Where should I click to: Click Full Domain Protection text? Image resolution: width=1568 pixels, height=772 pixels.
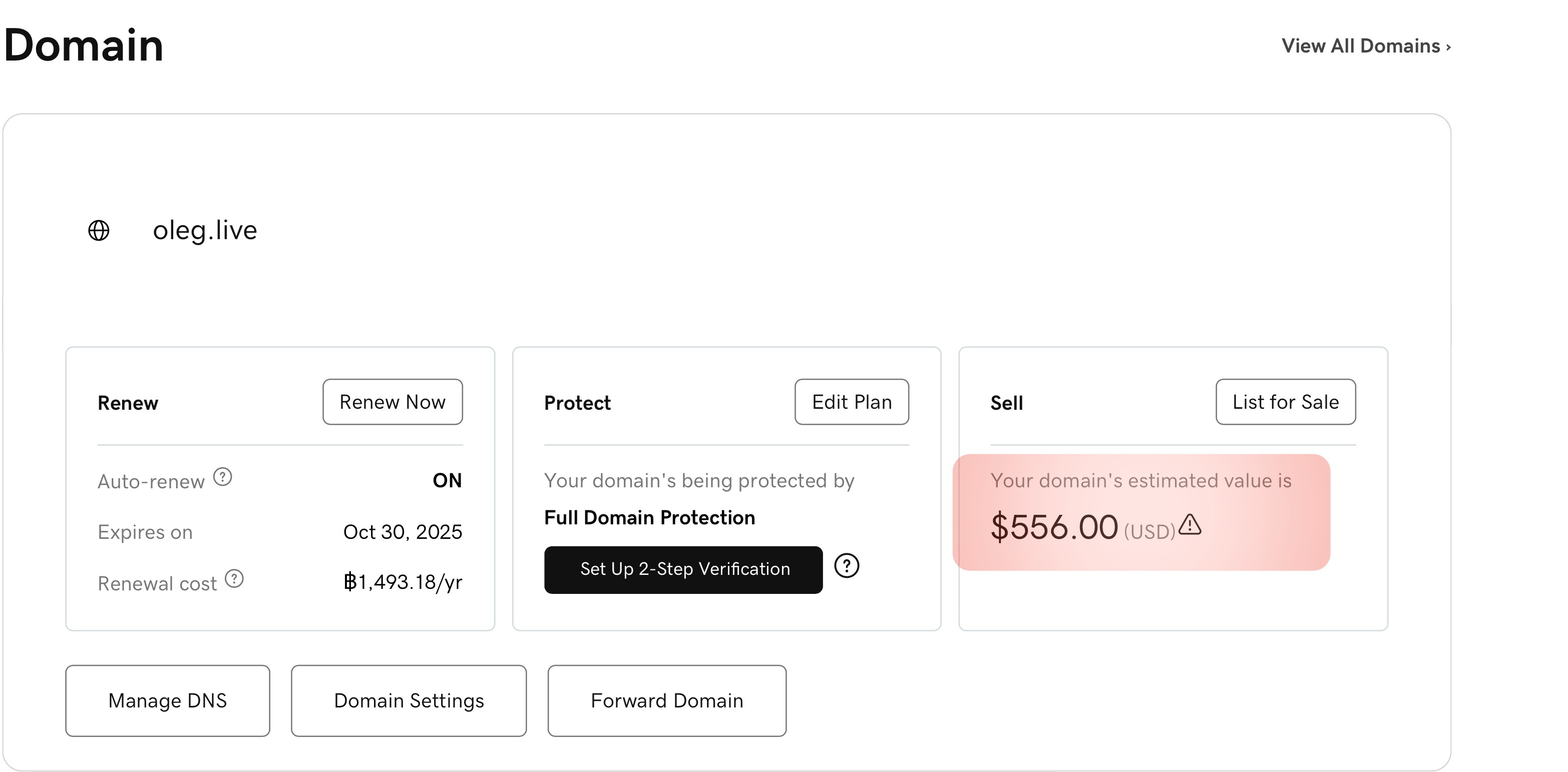[649, 518]
